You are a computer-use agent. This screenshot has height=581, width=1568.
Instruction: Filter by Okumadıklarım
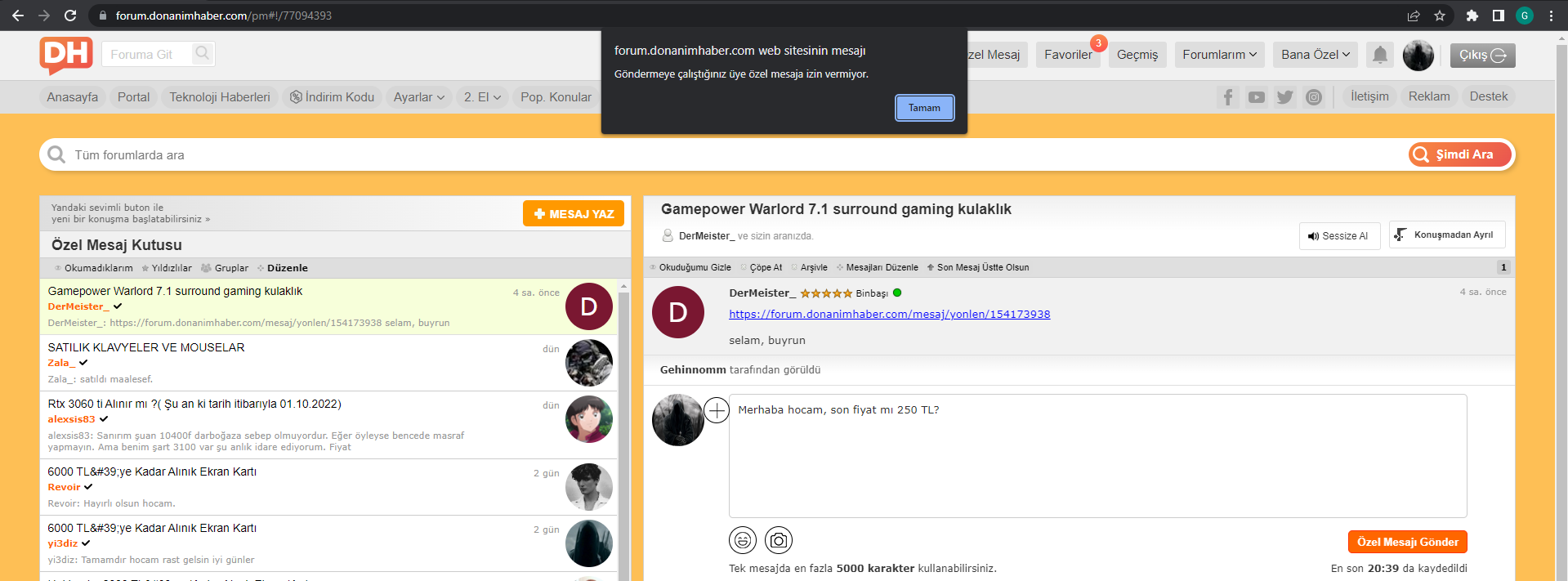click(x=93, y=268)
